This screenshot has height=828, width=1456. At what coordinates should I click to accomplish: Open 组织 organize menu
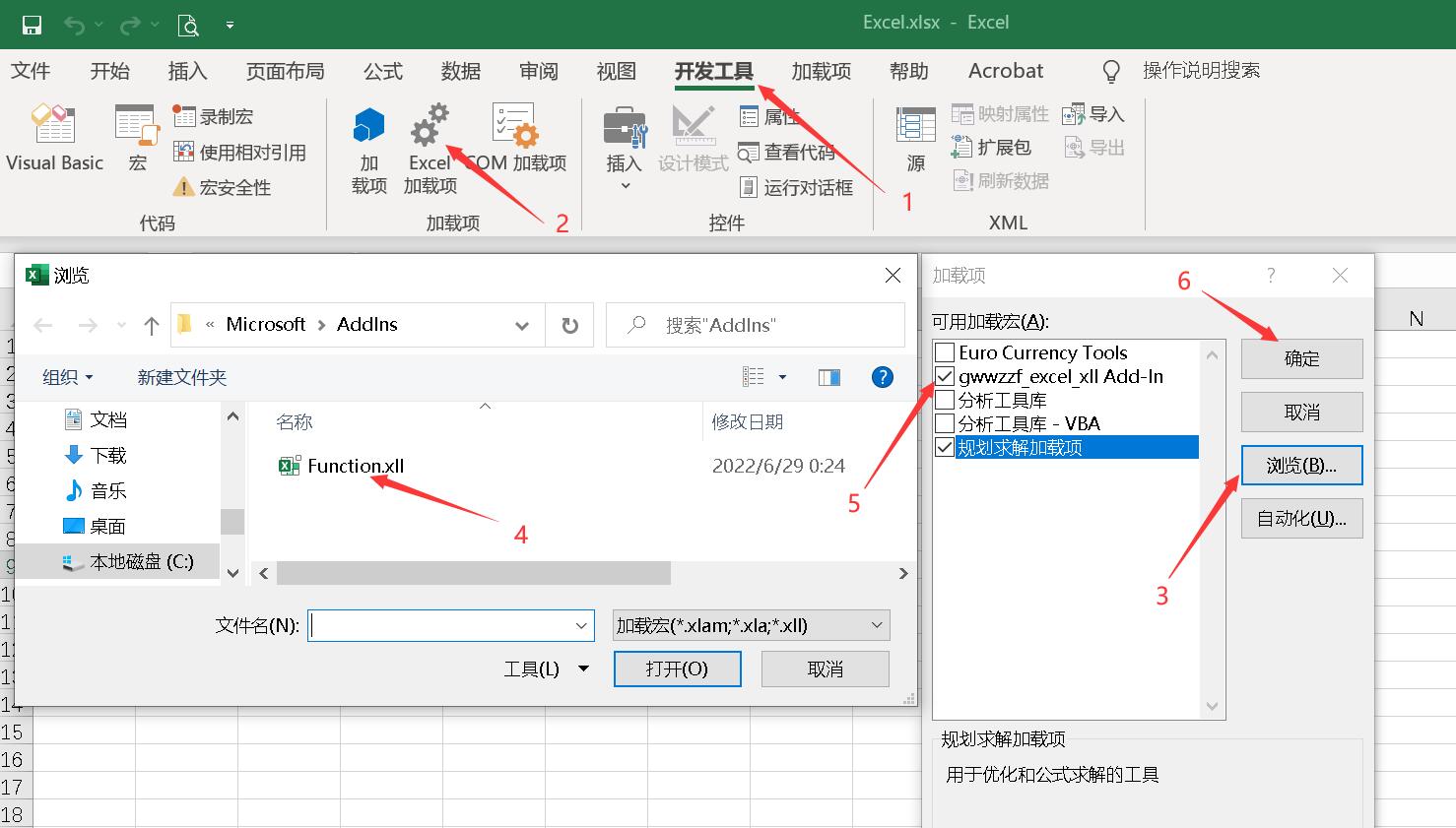[x=68, y=377]
